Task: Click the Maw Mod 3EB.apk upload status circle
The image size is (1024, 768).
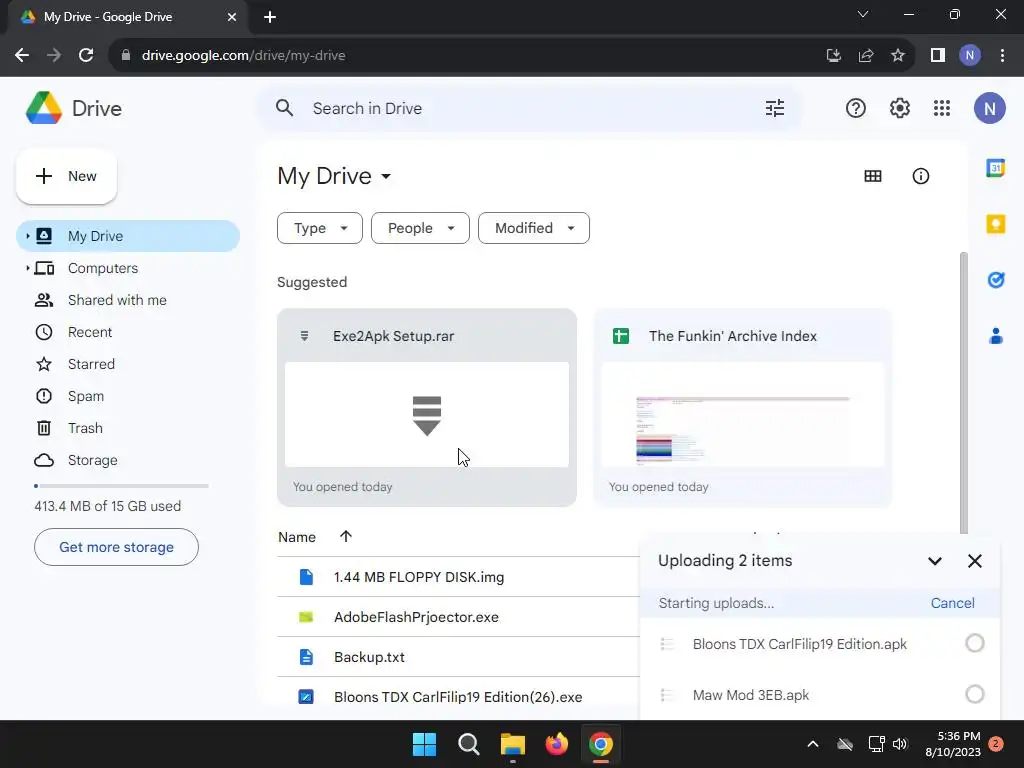Action: point(974,694)
